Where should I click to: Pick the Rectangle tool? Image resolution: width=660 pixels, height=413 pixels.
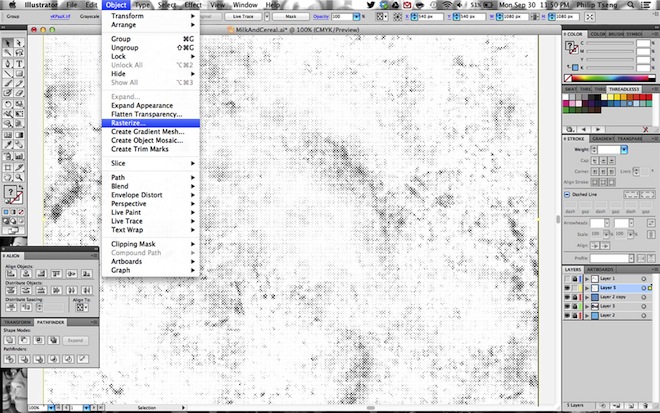[19, 74]
